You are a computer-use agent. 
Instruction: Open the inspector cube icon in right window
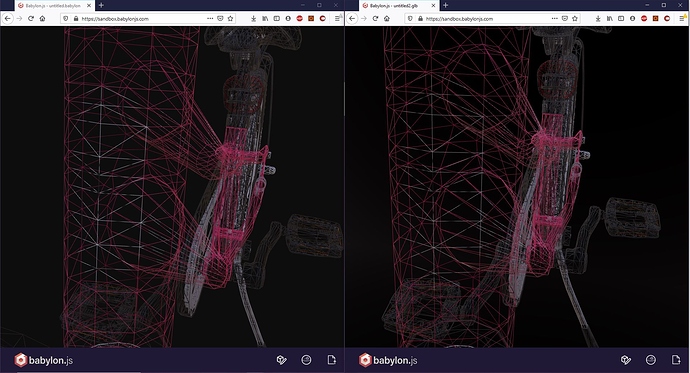626,360
